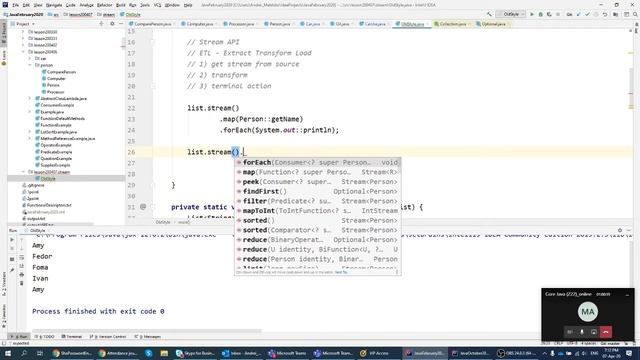The height and width of the screenshot is (360, 640).
Task: Click the Build project hammer icon
Action: pyautogui.click(x=489, y=14)
